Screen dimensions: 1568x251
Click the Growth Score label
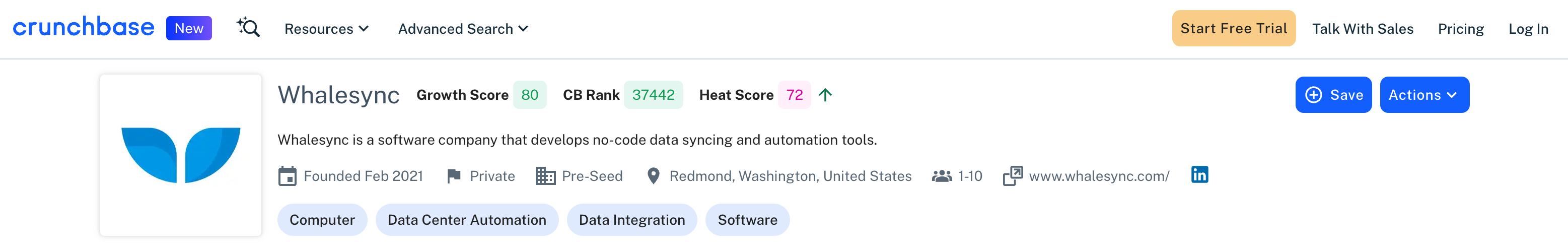click(x=463, y=95)
